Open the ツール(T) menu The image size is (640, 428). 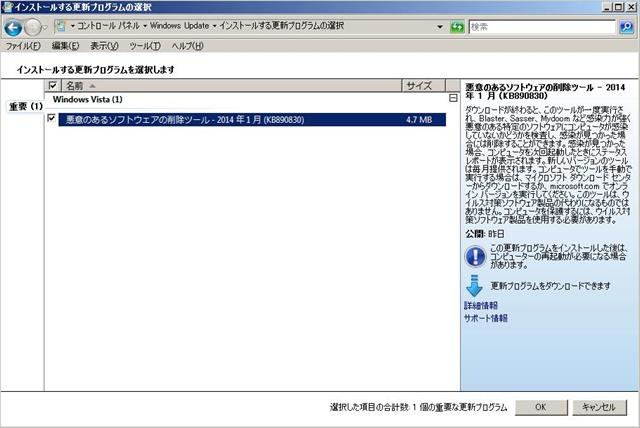[145, 46]
